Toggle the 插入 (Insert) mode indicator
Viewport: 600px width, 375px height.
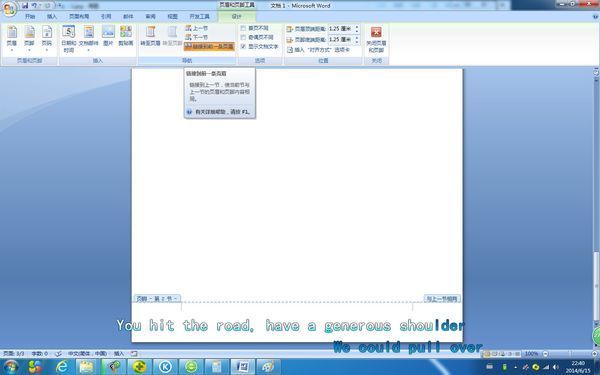coord(119,354)
